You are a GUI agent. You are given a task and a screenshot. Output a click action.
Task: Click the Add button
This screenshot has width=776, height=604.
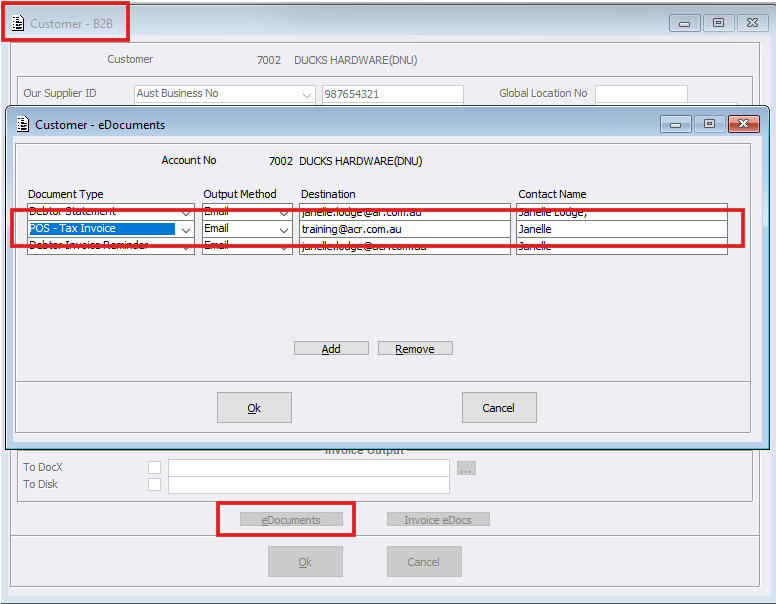331,349
